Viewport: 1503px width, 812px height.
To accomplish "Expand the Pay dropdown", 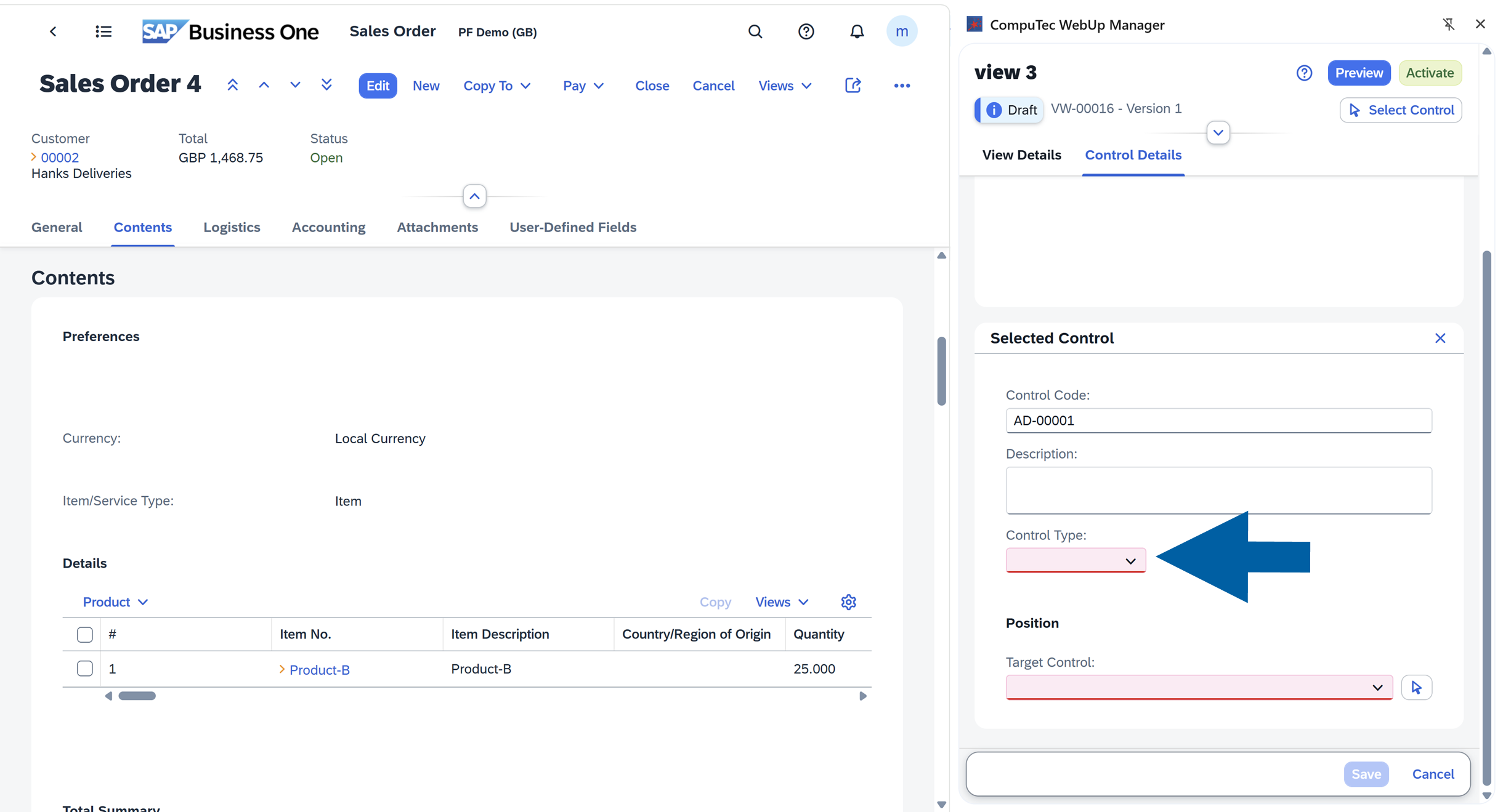I will (x=583, y=86).
